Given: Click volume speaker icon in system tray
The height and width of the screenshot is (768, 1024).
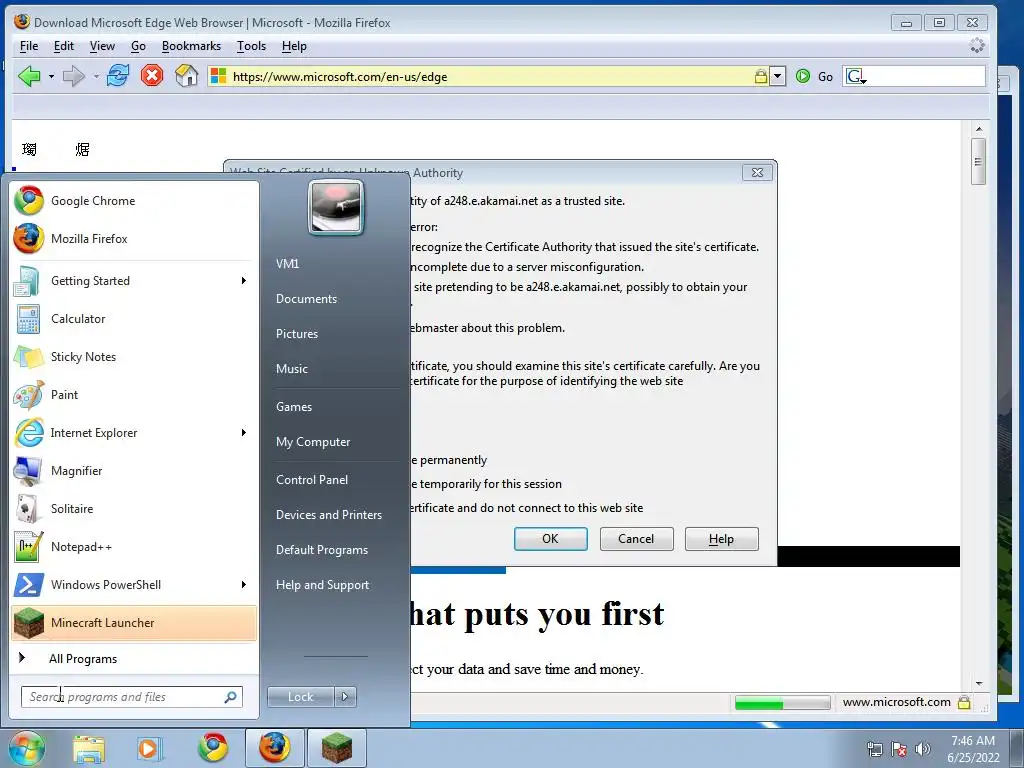Looking at the screenshot, I should 923,749.
